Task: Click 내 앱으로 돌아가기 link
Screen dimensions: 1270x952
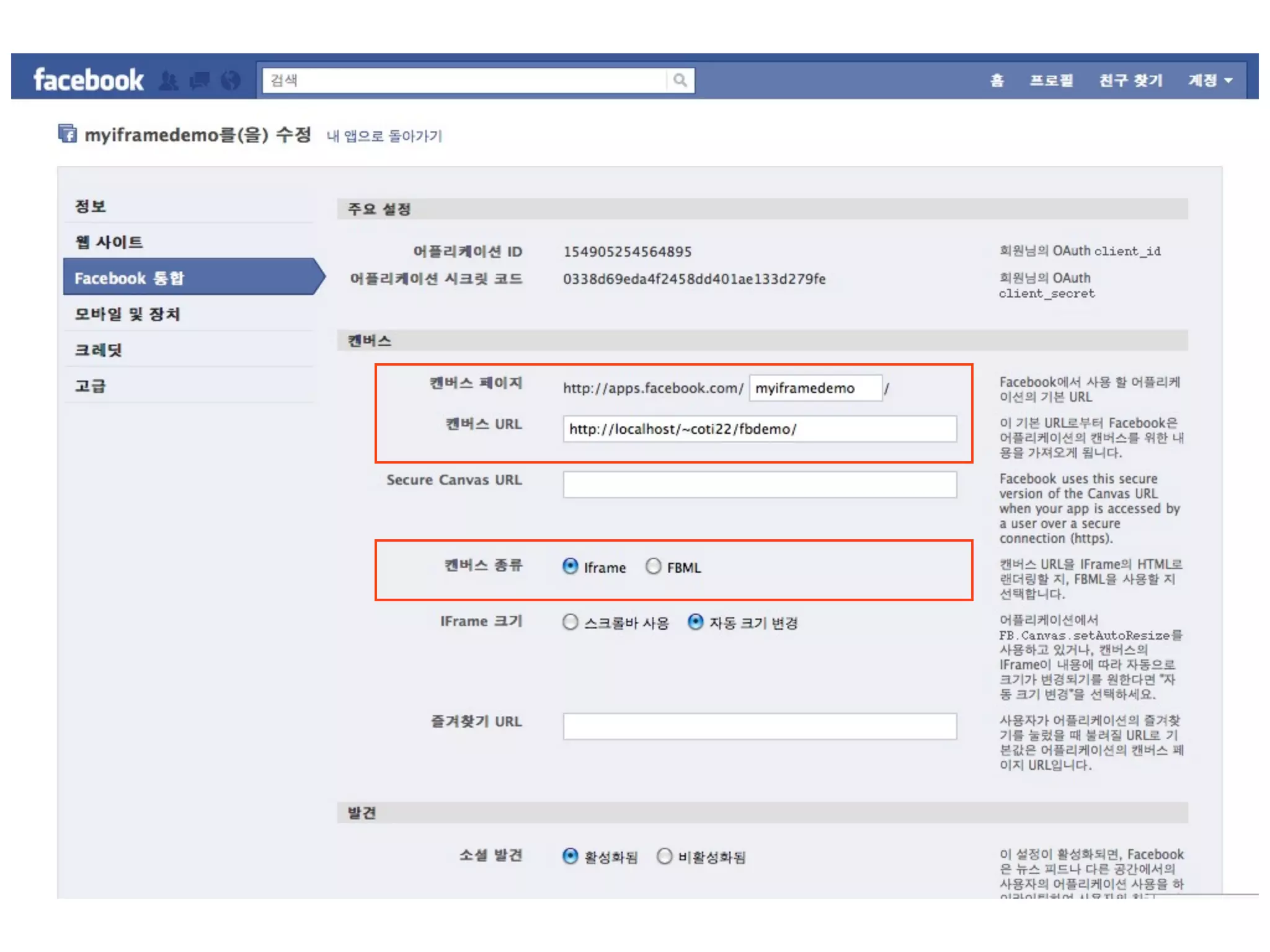Action: [384, 136]
